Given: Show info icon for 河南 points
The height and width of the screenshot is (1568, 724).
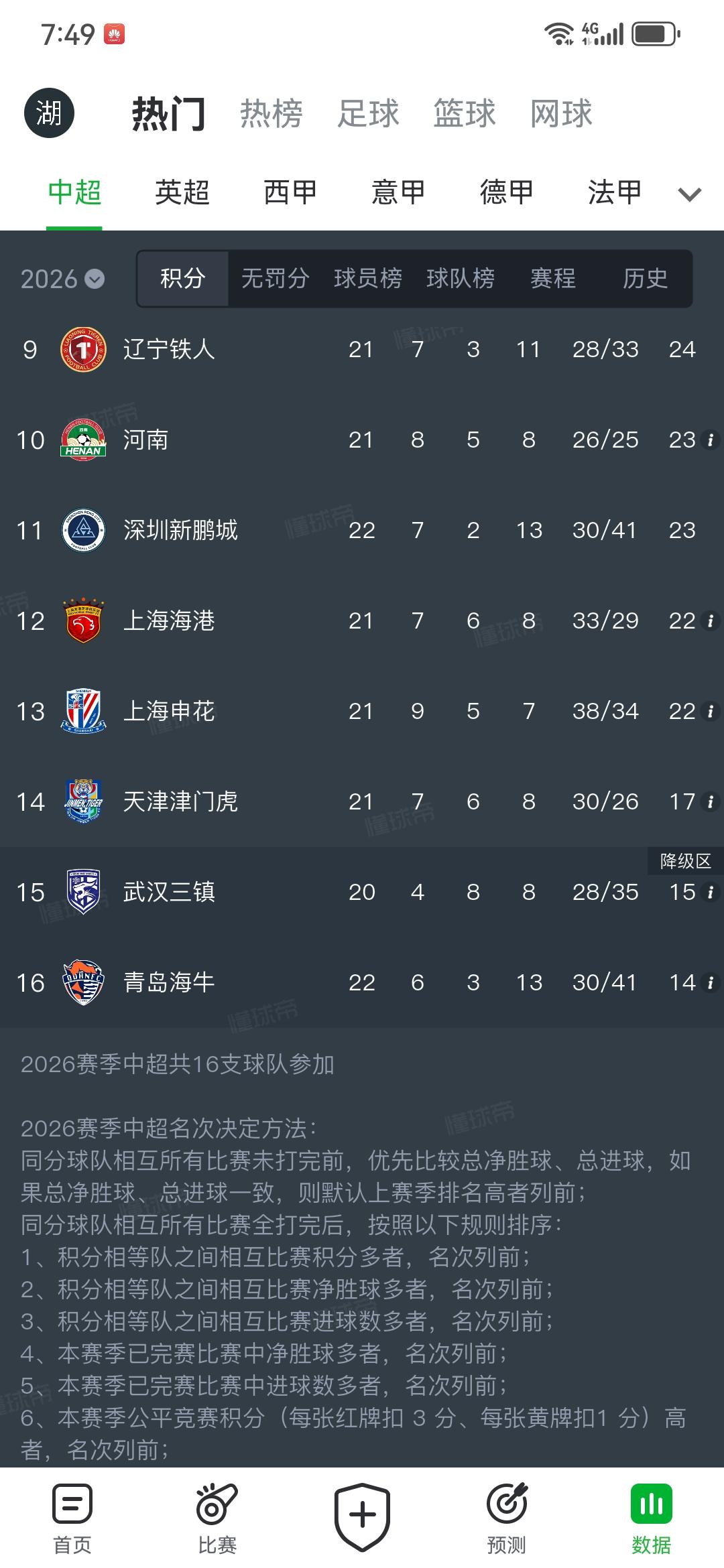Looking at the screenshot, I should point(711,440).
